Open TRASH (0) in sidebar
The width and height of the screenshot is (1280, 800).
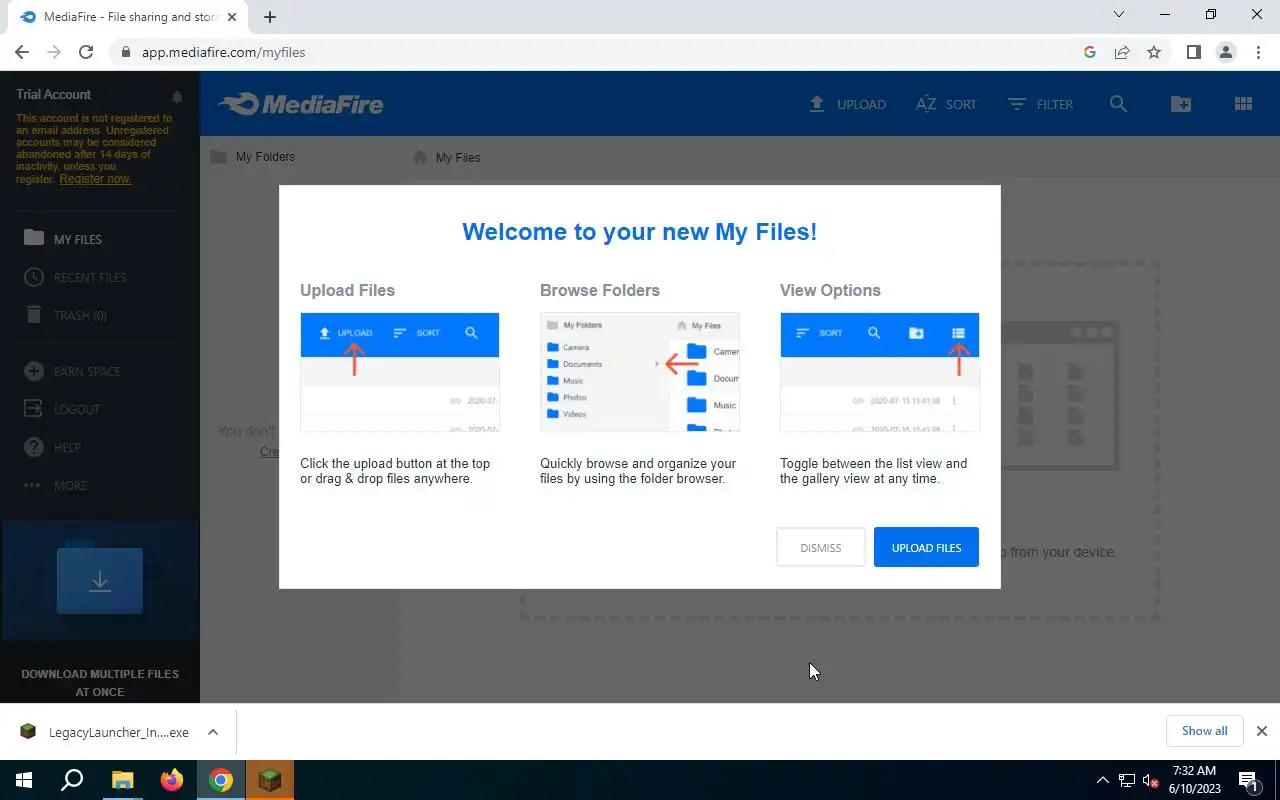(x=65, y=315)
